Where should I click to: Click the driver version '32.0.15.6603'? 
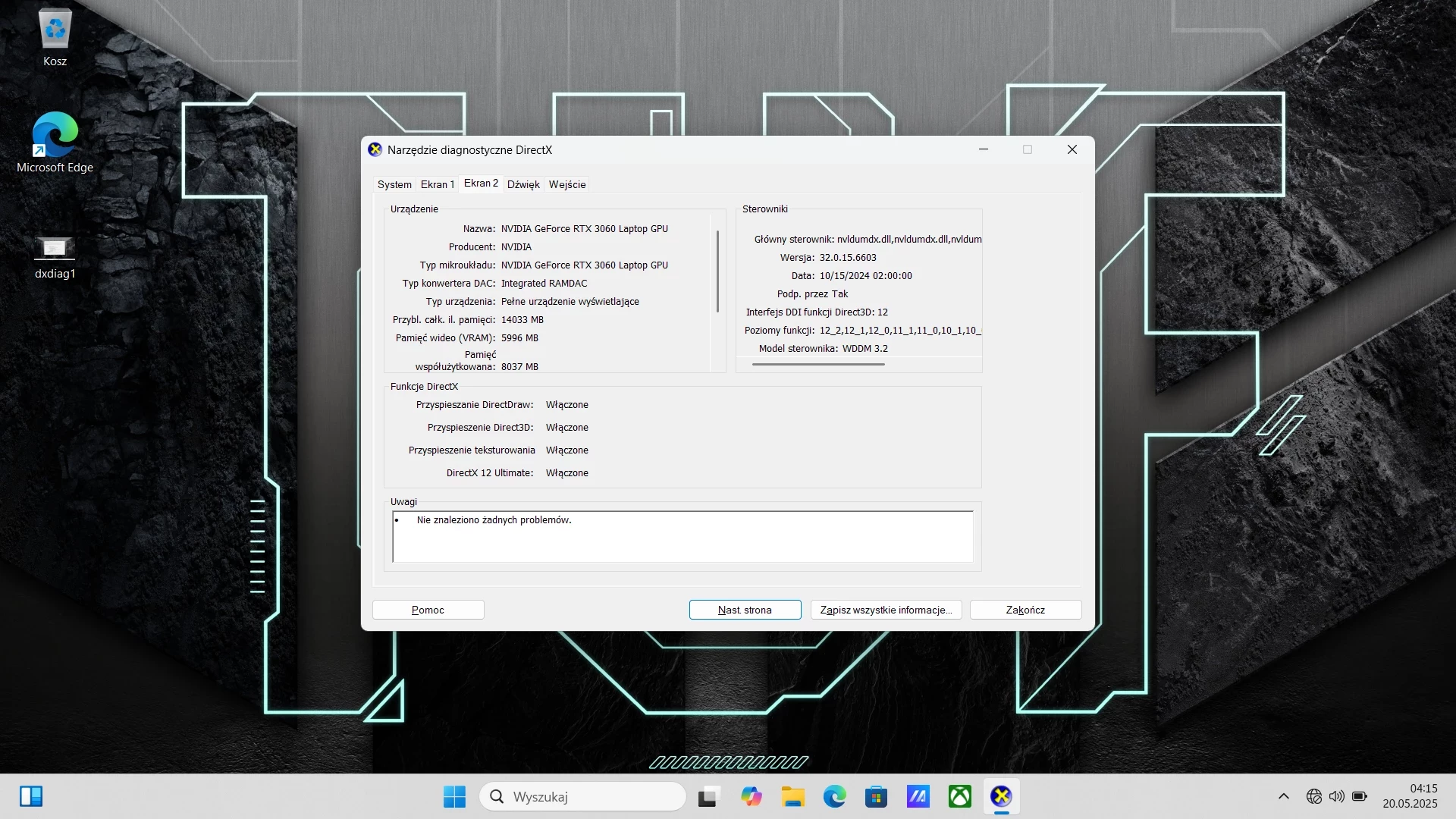[848, 258]
